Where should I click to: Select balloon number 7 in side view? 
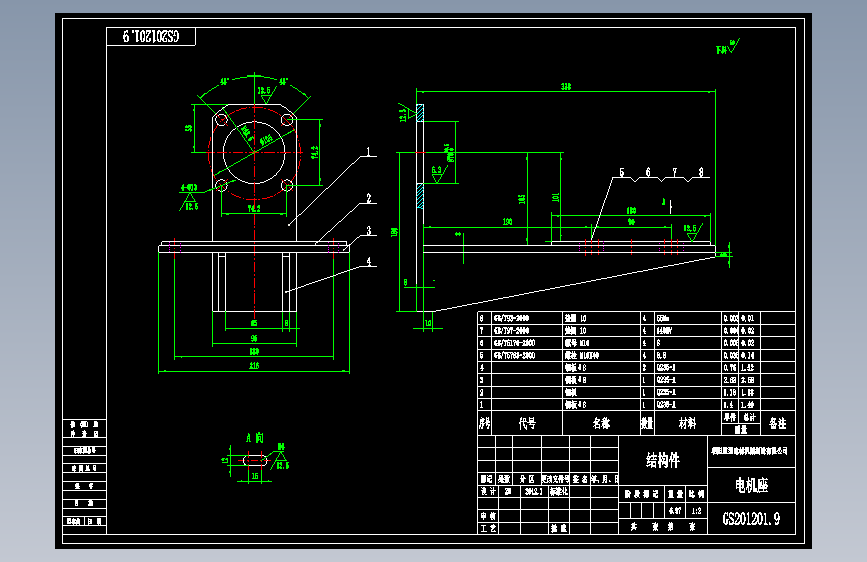tap(675, 172)
